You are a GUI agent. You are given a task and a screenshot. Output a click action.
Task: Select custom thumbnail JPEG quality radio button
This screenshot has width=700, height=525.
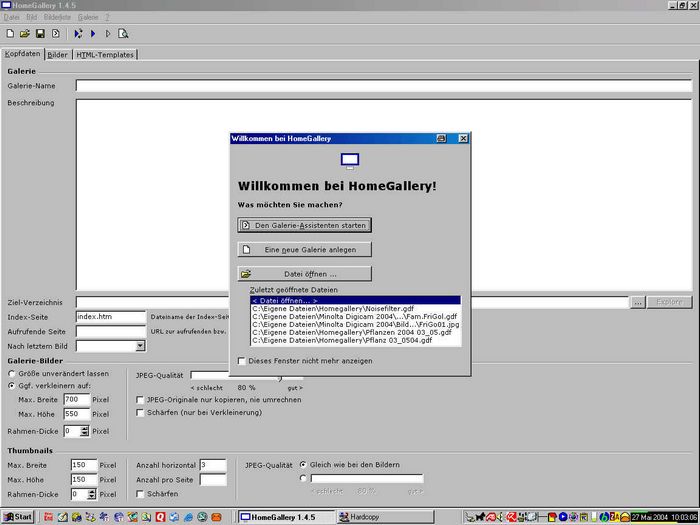[303, 478]
